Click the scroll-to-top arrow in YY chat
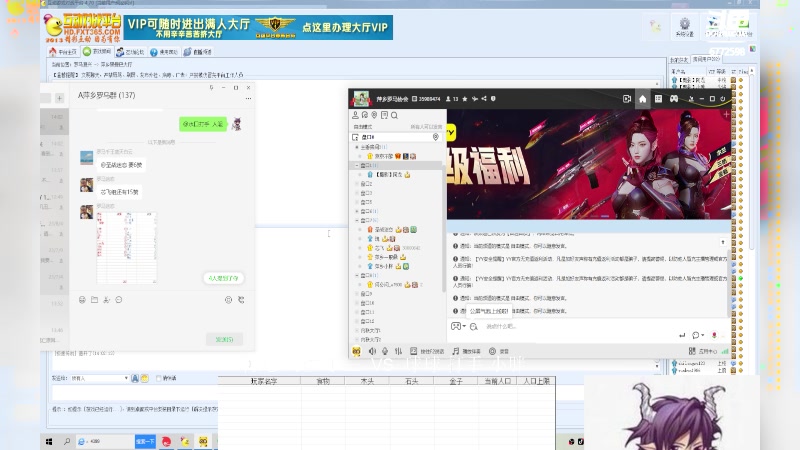The image size is (800, 450). pyautogui.click(x=723, y=242)
